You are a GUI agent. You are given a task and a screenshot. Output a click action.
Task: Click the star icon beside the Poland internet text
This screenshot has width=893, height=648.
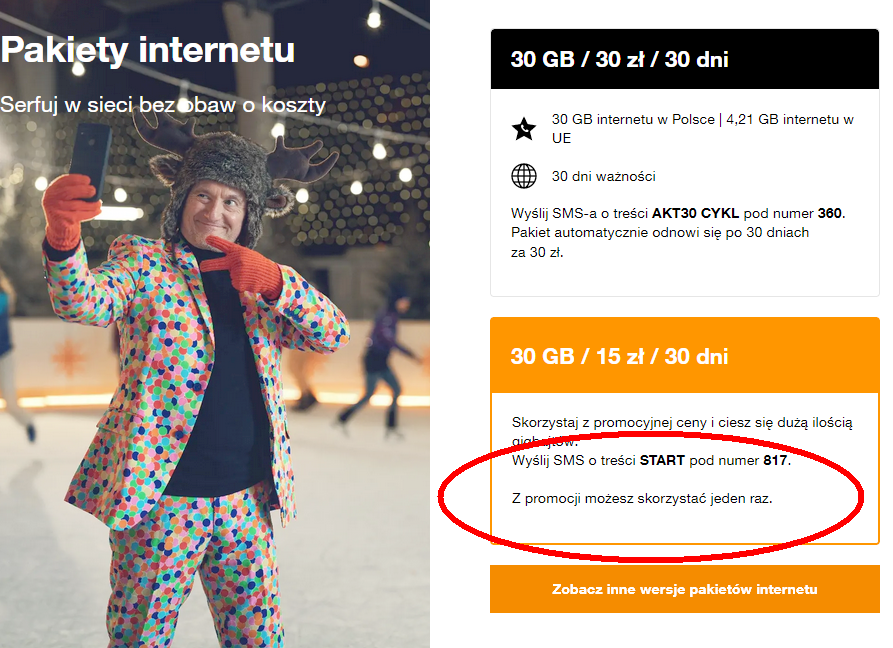point(524,129)
